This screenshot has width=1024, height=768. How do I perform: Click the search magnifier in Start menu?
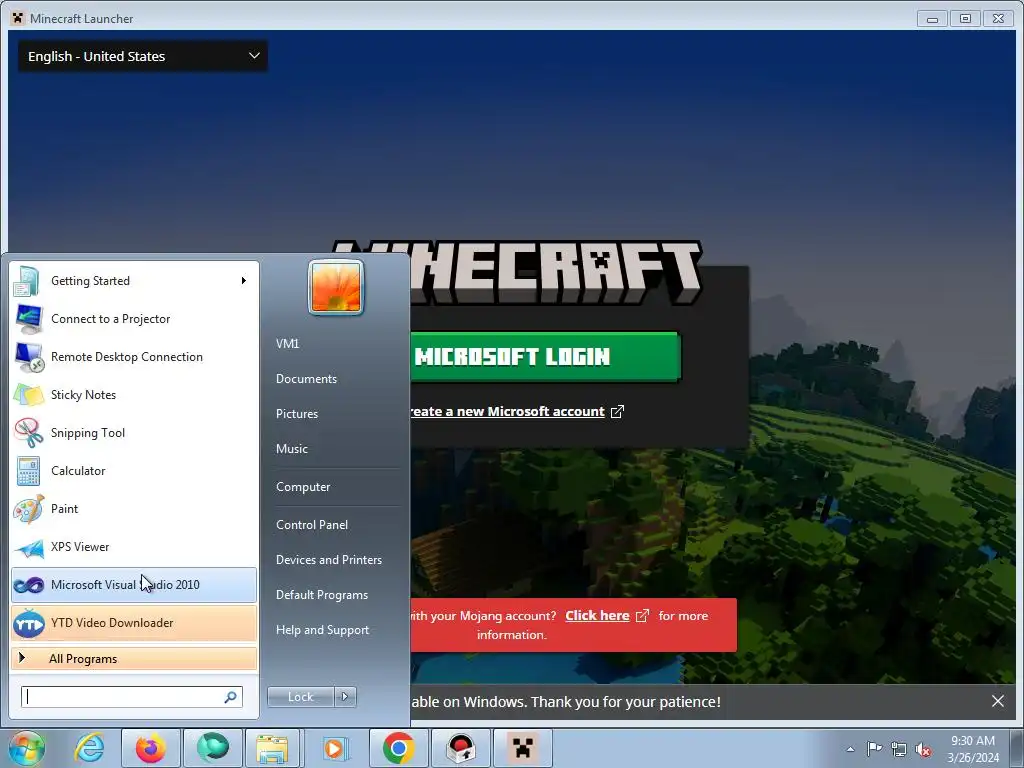coord(231,697)
